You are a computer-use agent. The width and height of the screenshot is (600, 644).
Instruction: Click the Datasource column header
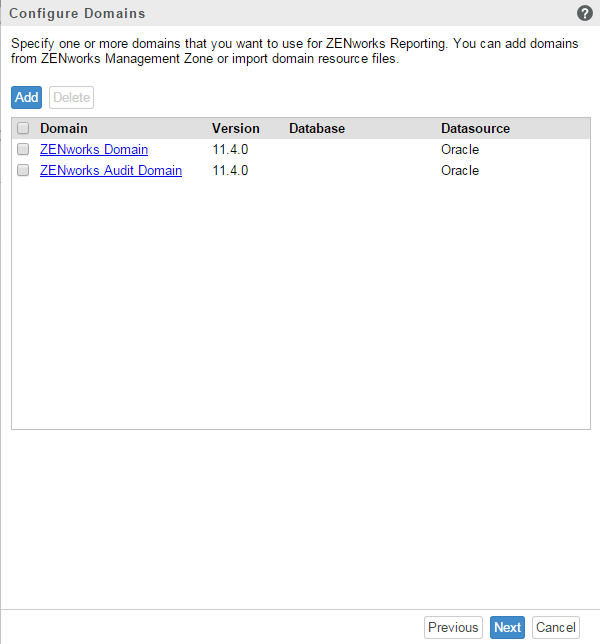(x=475, y=129)
